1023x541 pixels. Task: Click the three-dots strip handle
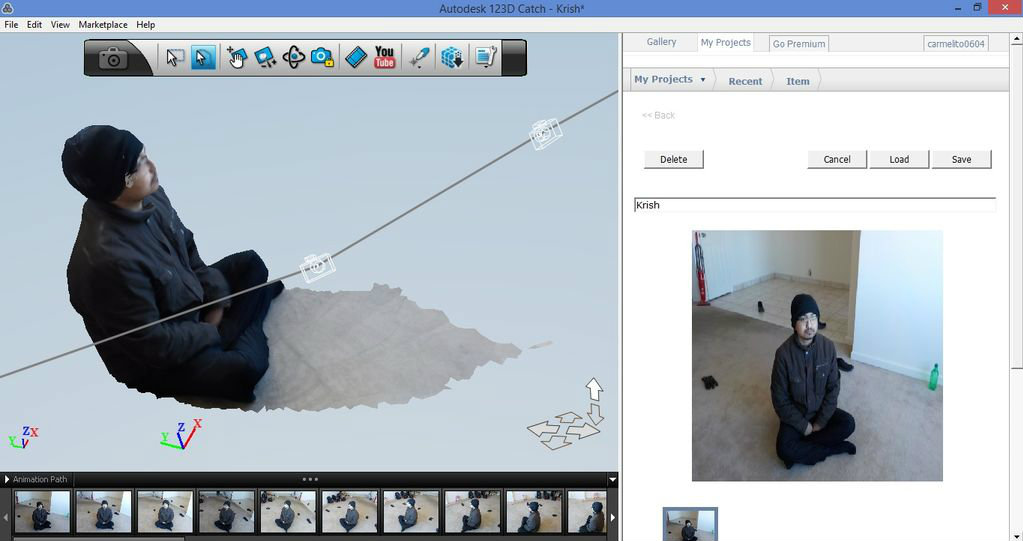(x=310, y=479)
